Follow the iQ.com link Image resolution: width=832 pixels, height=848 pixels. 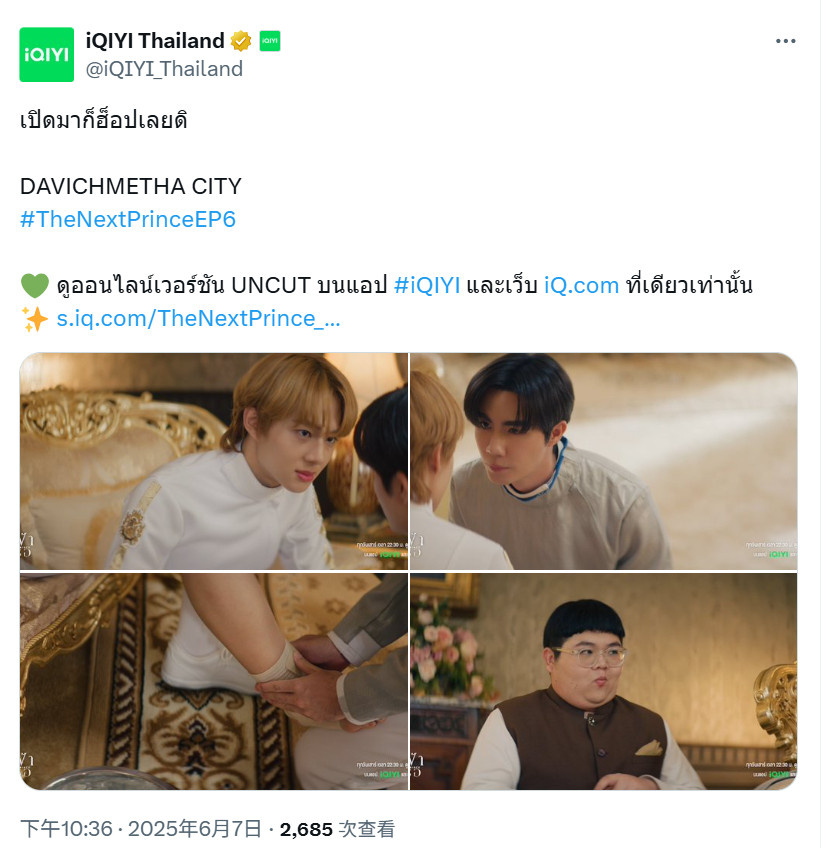[x=581, y=285]
